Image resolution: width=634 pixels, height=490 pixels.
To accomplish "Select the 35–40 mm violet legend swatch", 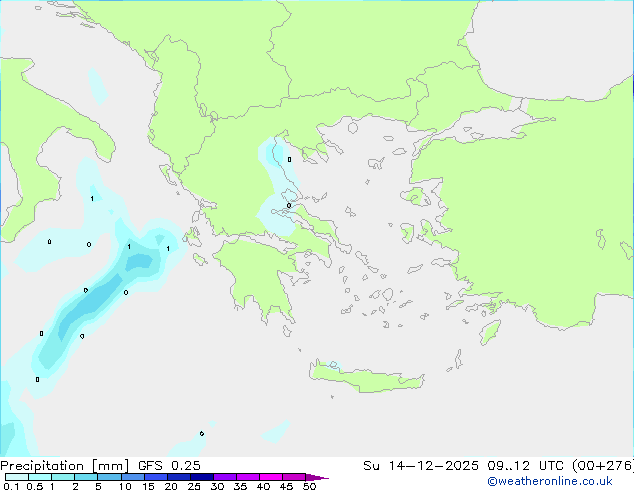I will [248, 477].
